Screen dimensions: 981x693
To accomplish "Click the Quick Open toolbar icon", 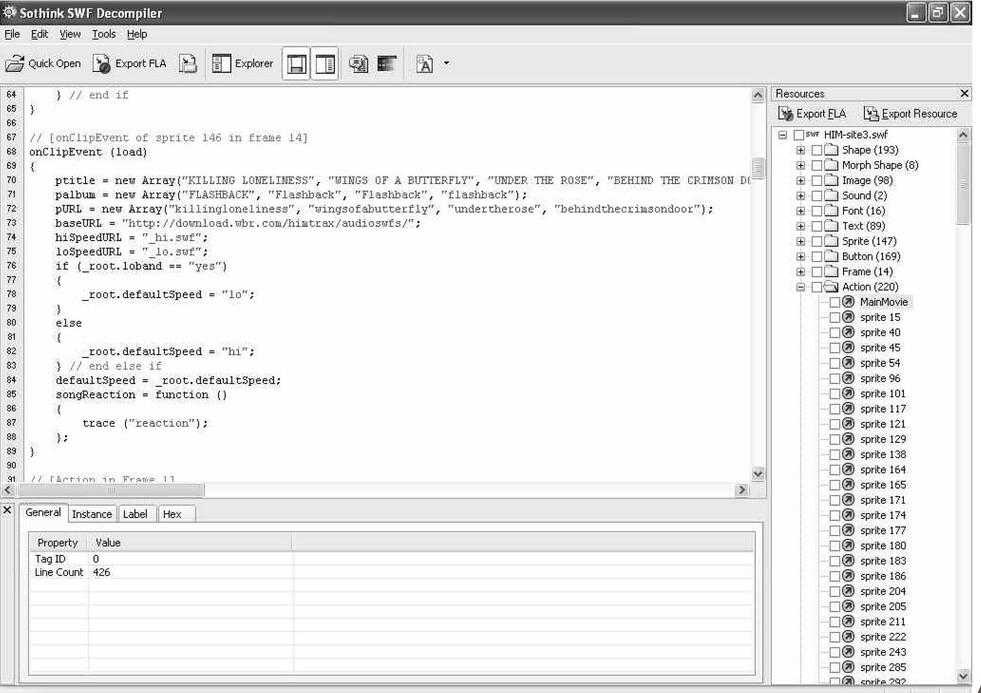I will tap(15, 64).
